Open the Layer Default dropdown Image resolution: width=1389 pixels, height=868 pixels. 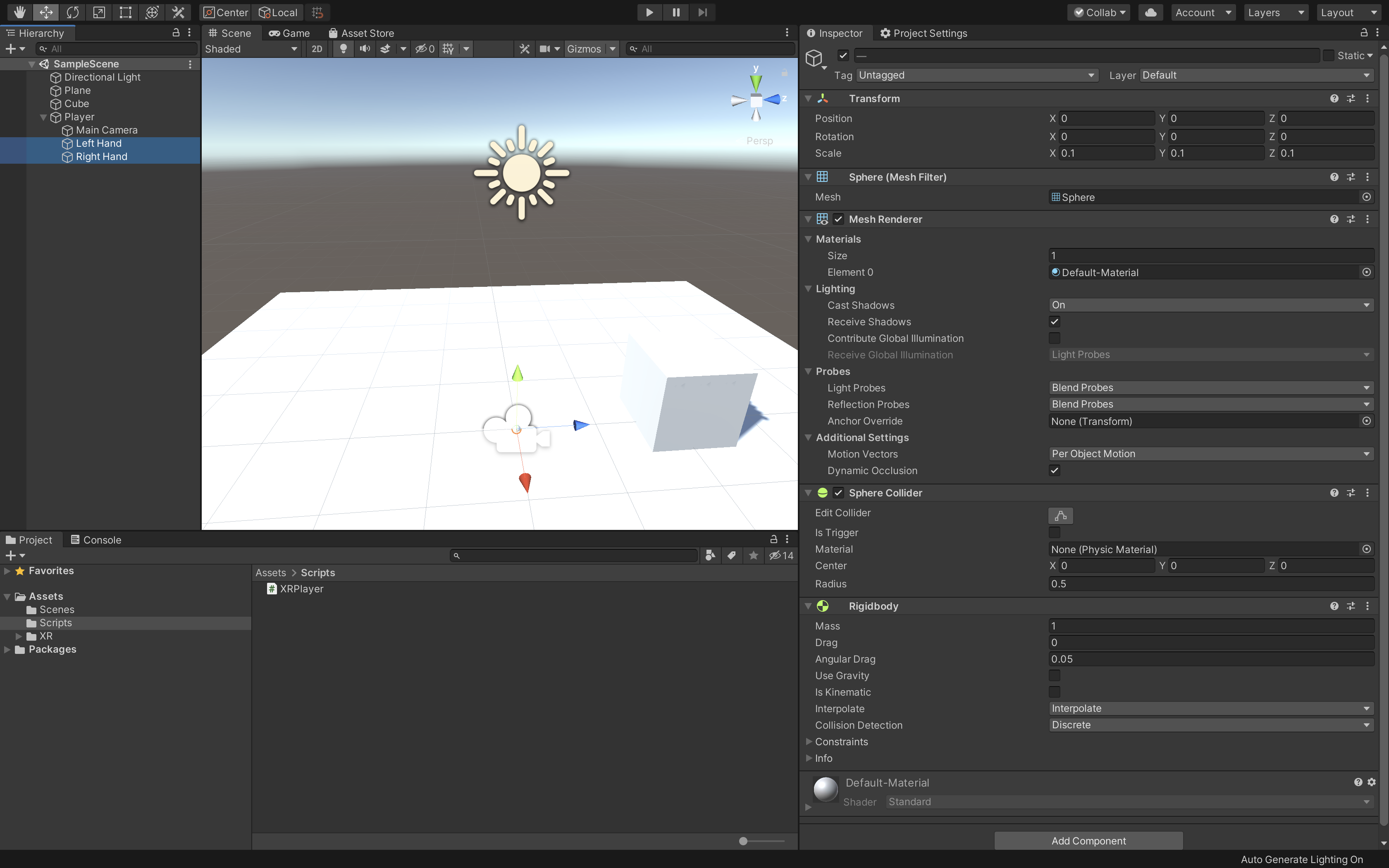coord(1257,75)
